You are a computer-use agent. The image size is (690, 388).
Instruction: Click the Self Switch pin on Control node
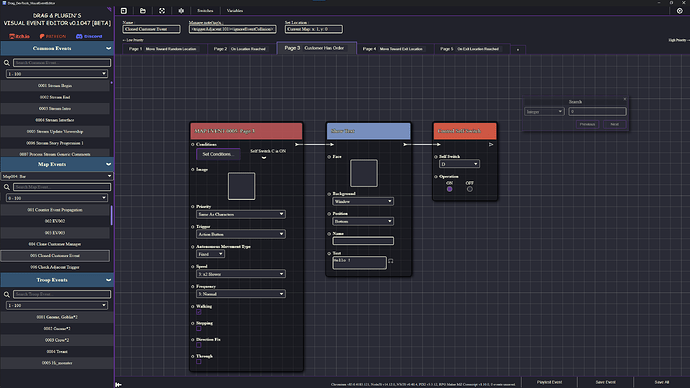click(436, 157)
